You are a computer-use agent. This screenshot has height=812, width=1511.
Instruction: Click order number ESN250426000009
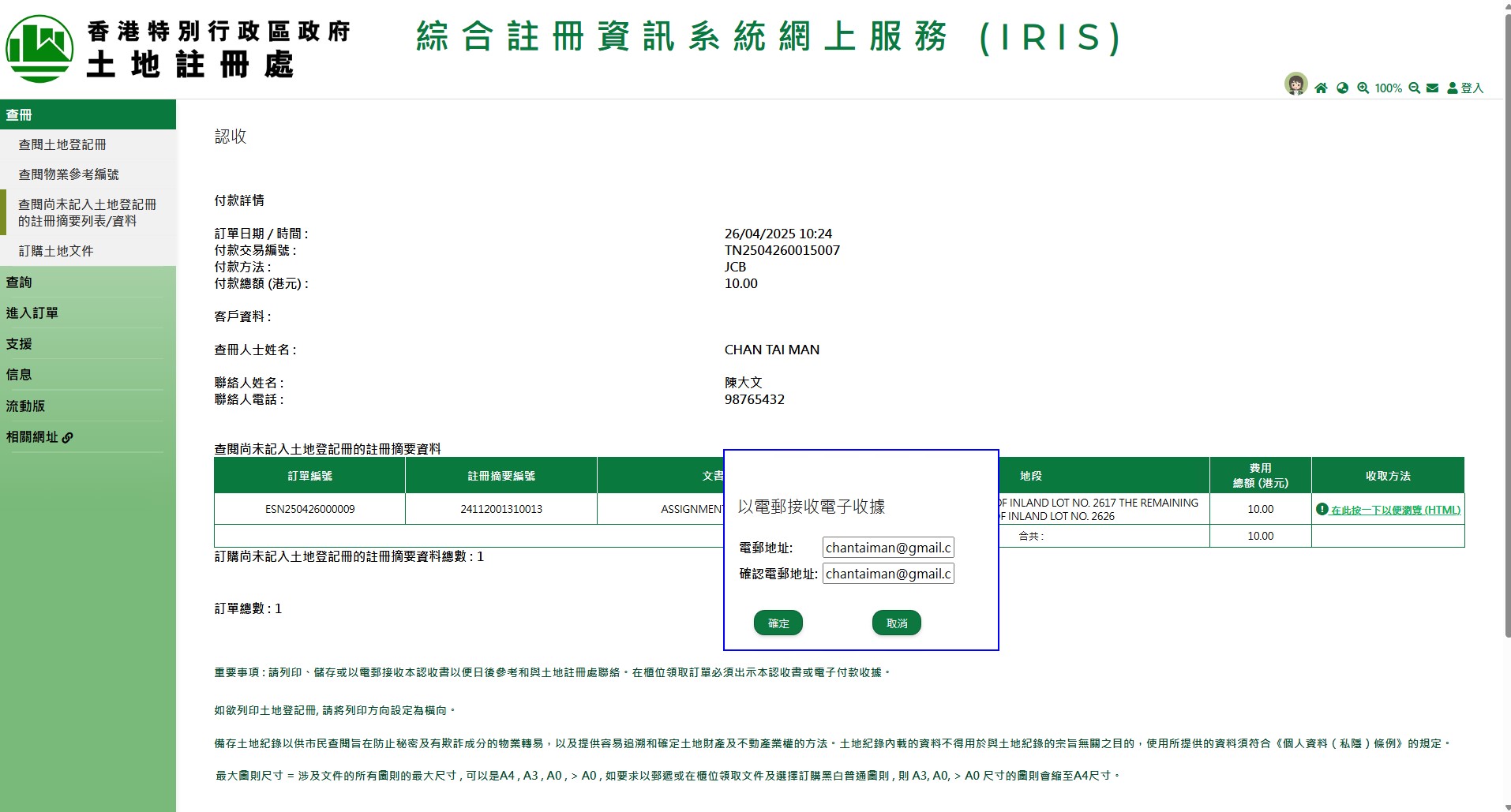310,509
